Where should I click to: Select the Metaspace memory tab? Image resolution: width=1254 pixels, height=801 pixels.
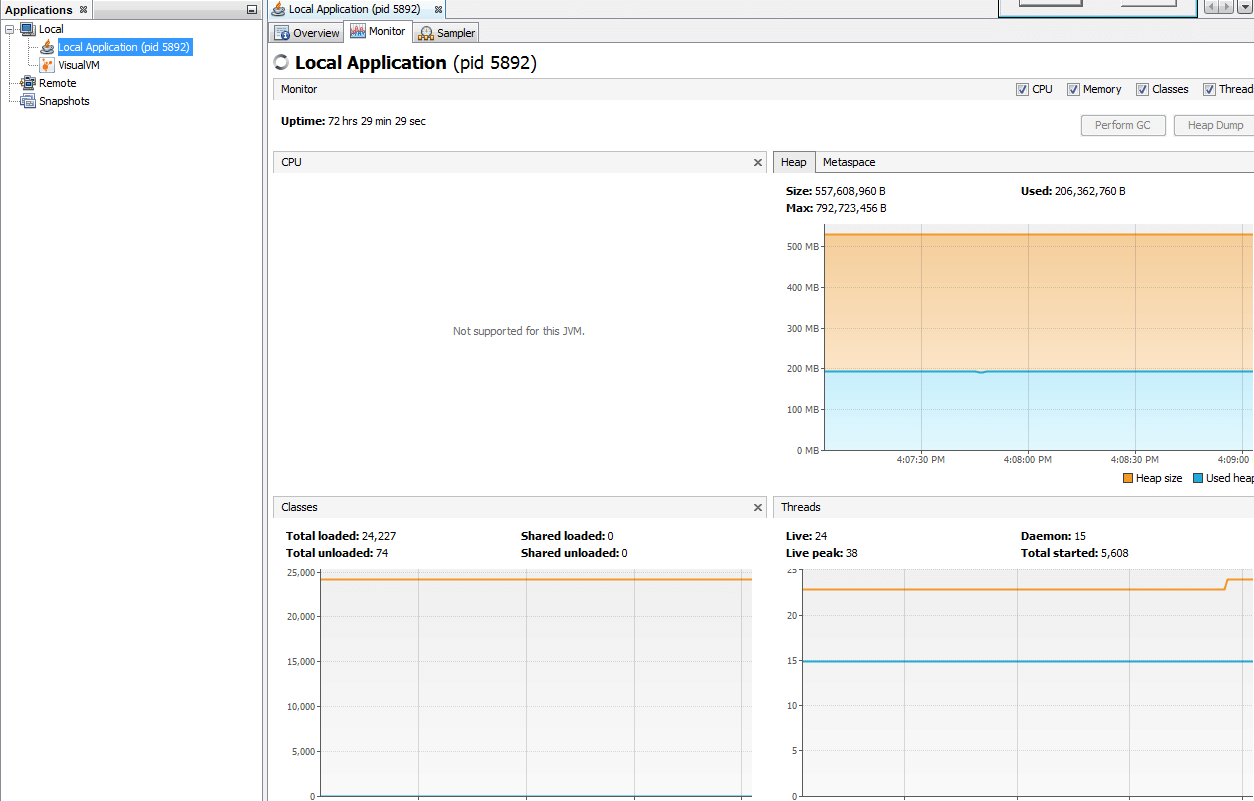coord(849,162)
